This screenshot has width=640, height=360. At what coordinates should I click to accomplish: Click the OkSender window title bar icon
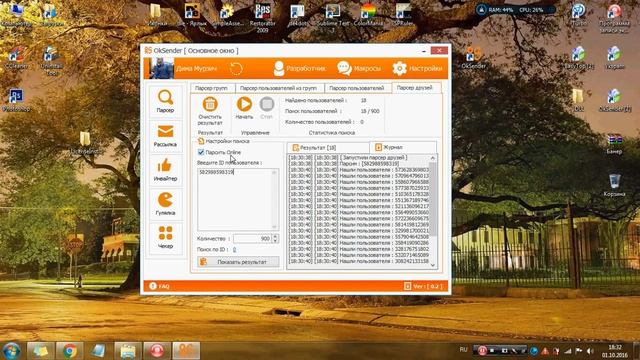[148, 51]
